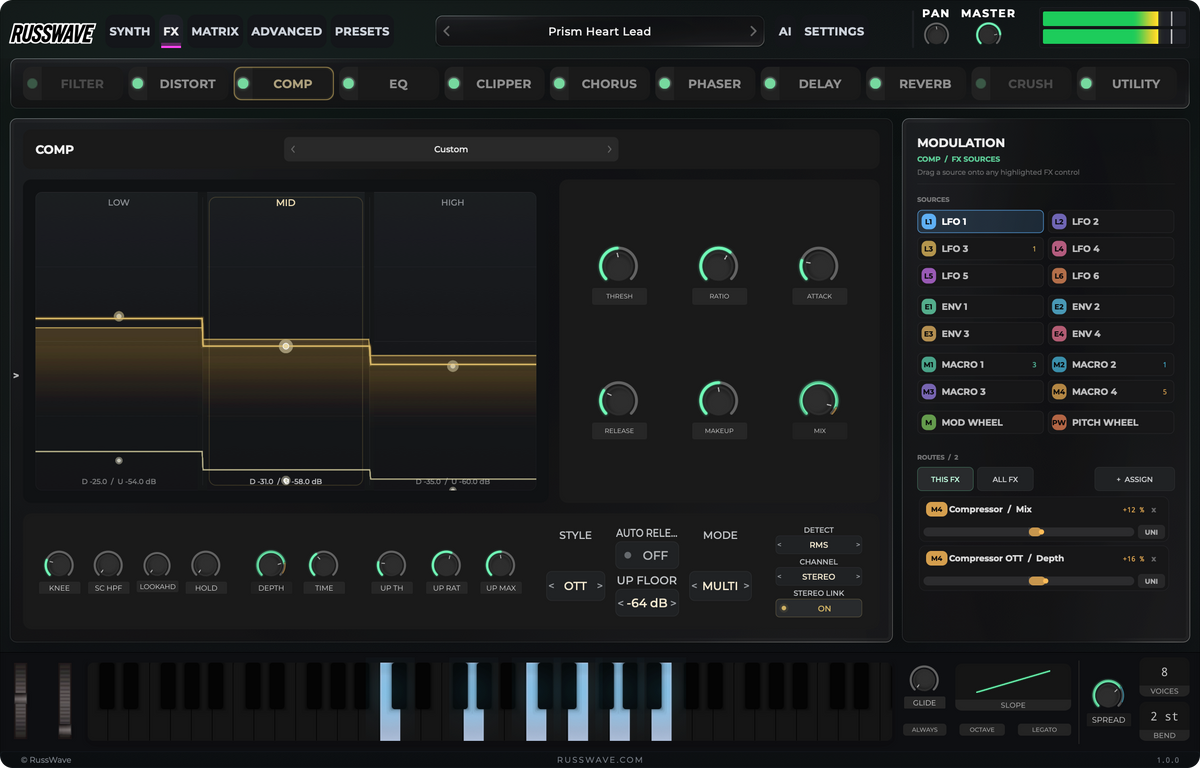Click the GLIDE knob
Viewport: 1200px width, 768px height.
point(924,679)
